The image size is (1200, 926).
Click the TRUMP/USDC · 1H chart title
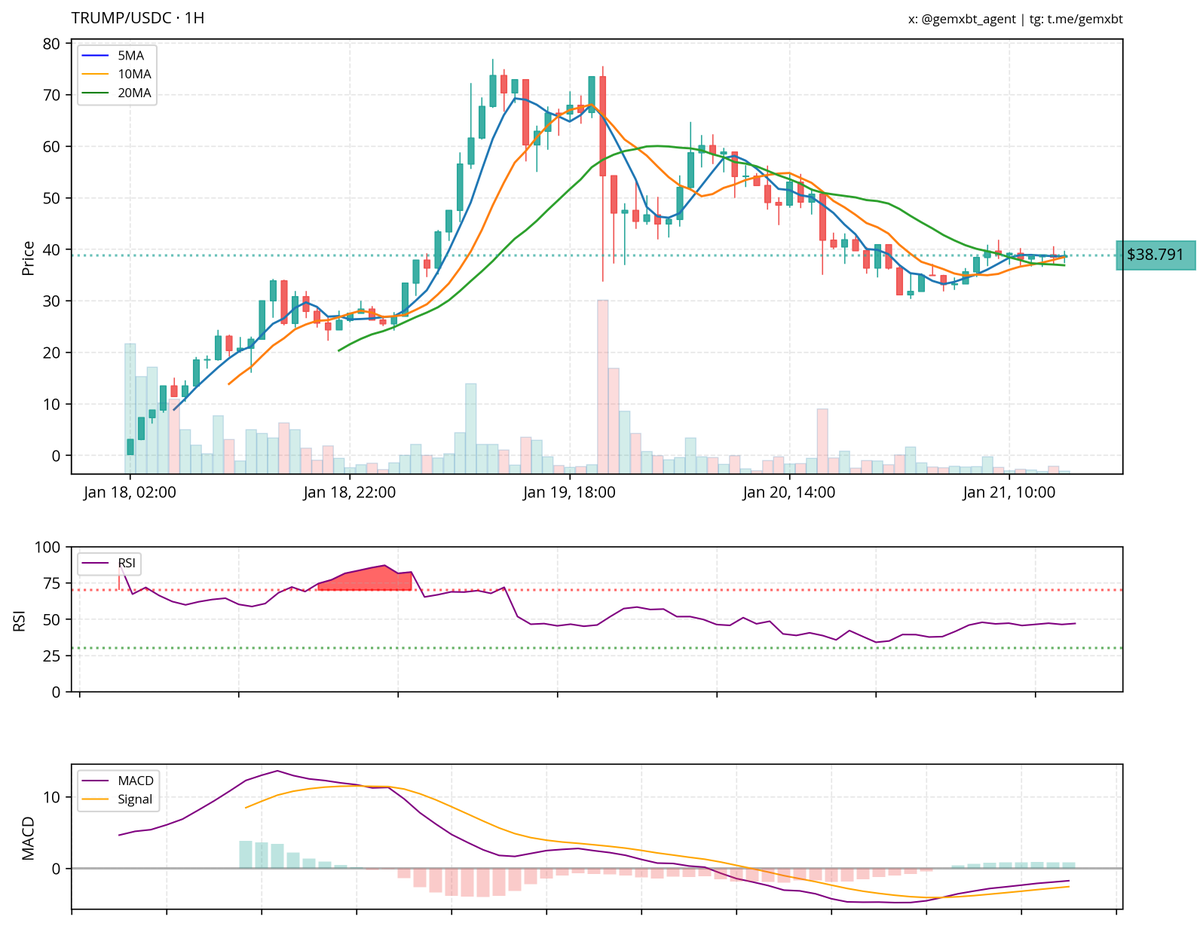(138, 19)
